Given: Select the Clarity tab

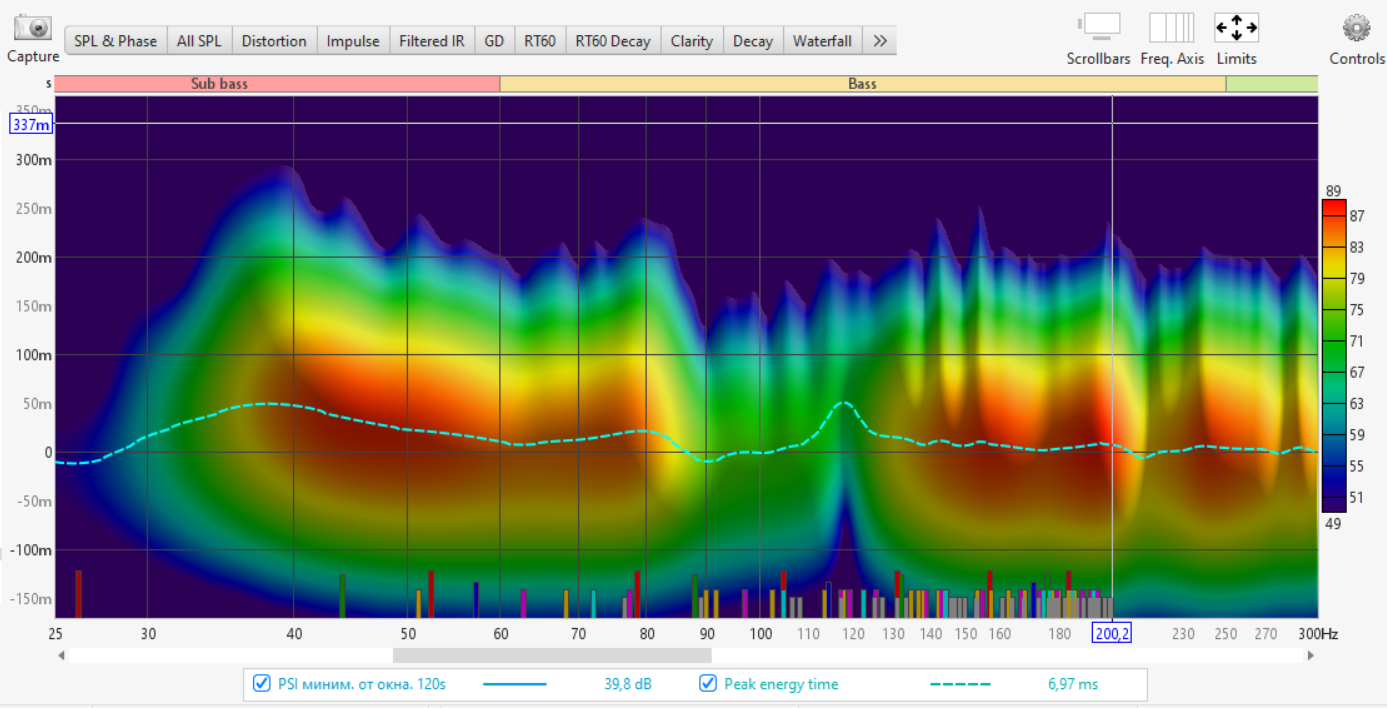Looking at the screenshot, I should pyautogui.click(x=692, y=41).
